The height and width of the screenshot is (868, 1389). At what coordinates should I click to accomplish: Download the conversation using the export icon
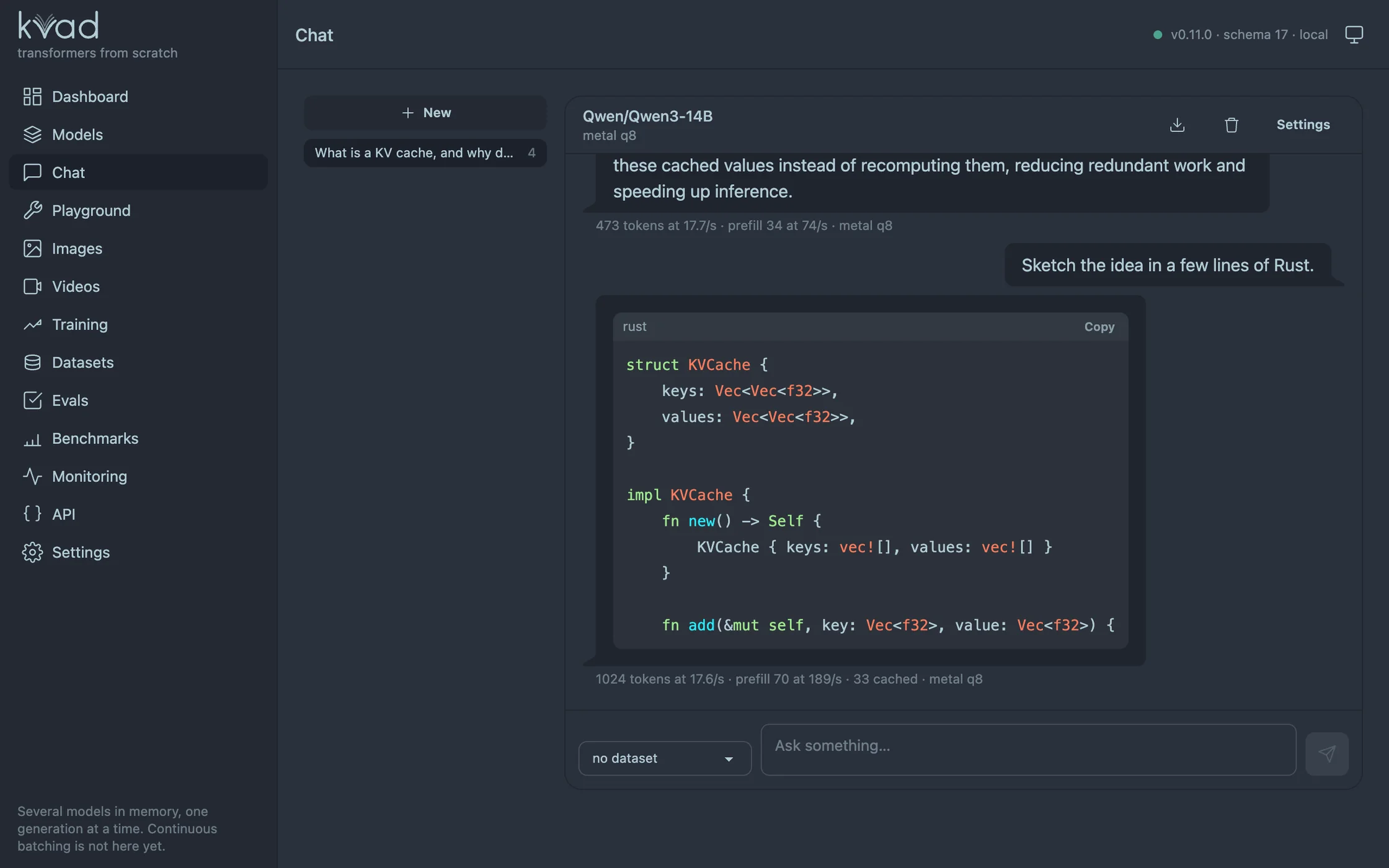click(x=1177, y=125)
